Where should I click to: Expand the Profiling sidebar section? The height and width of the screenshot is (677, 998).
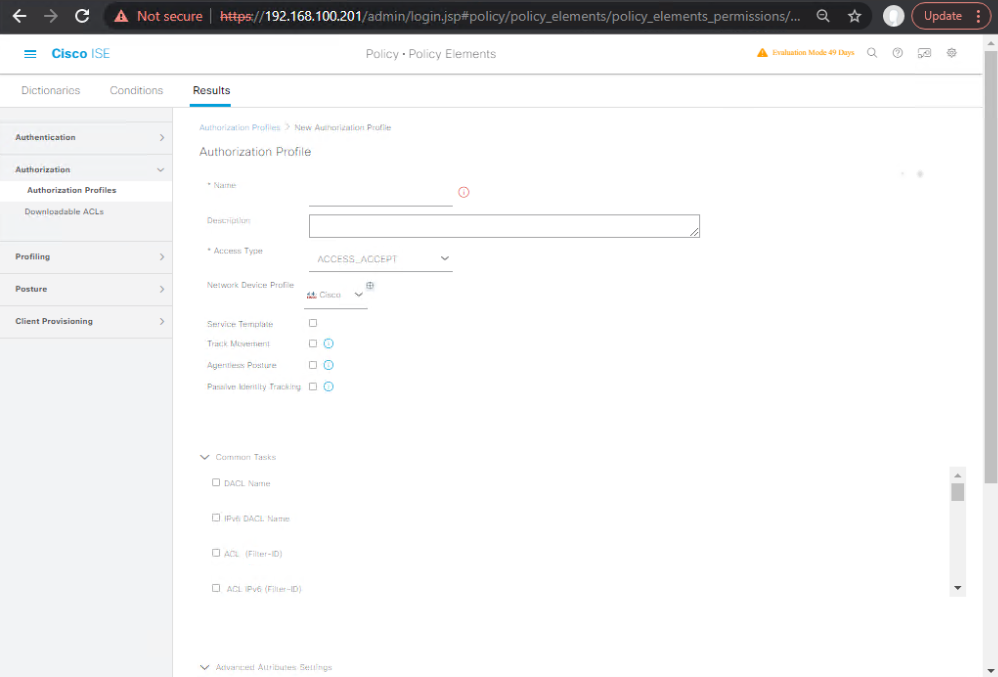pos(86,257)
